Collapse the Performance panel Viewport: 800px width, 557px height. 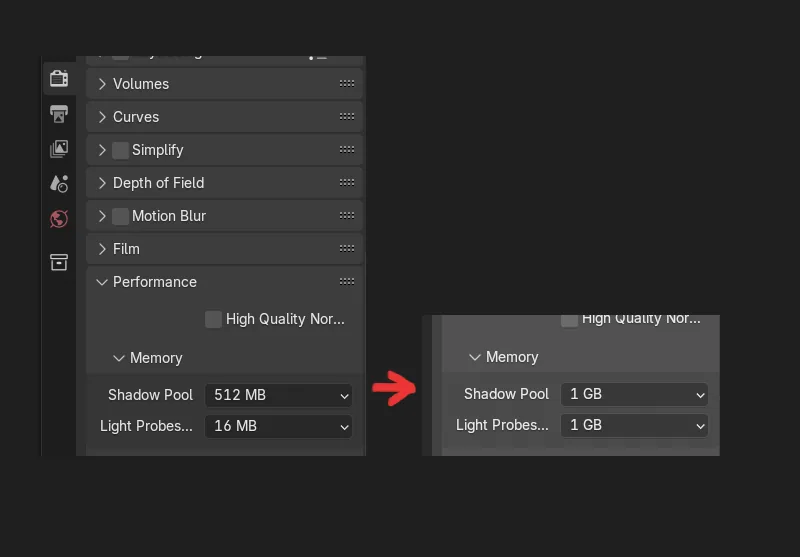click(102, 282)
